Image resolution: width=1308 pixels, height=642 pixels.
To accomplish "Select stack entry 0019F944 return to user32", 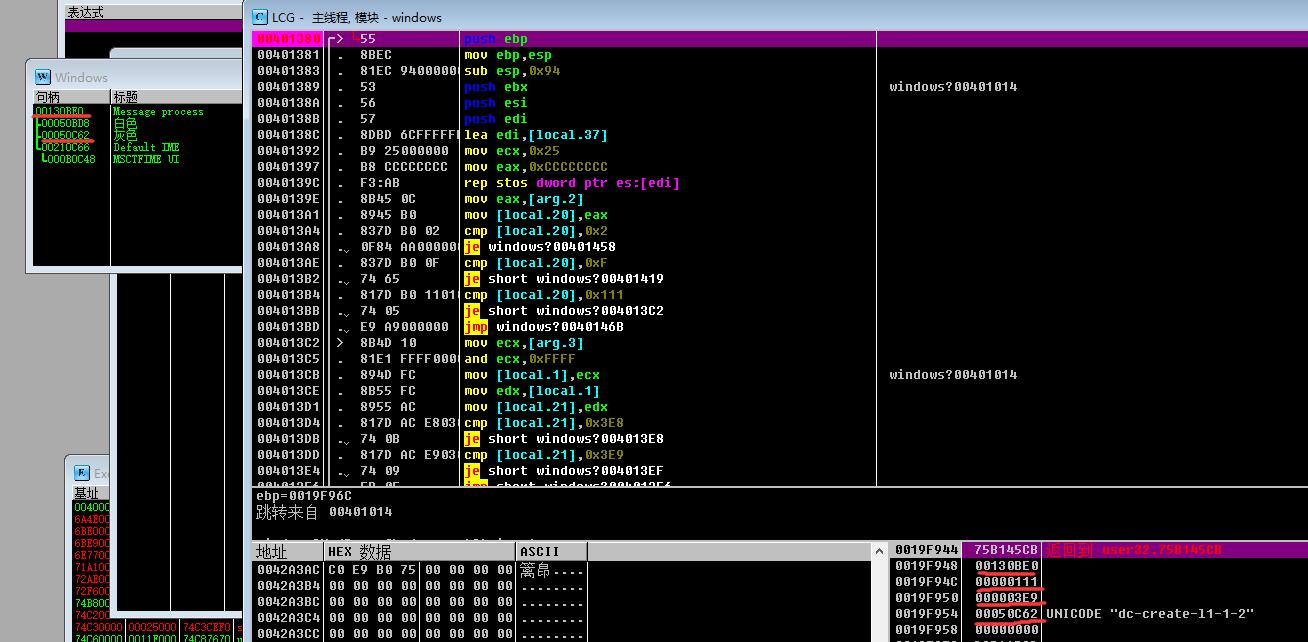I will 1098,550.
